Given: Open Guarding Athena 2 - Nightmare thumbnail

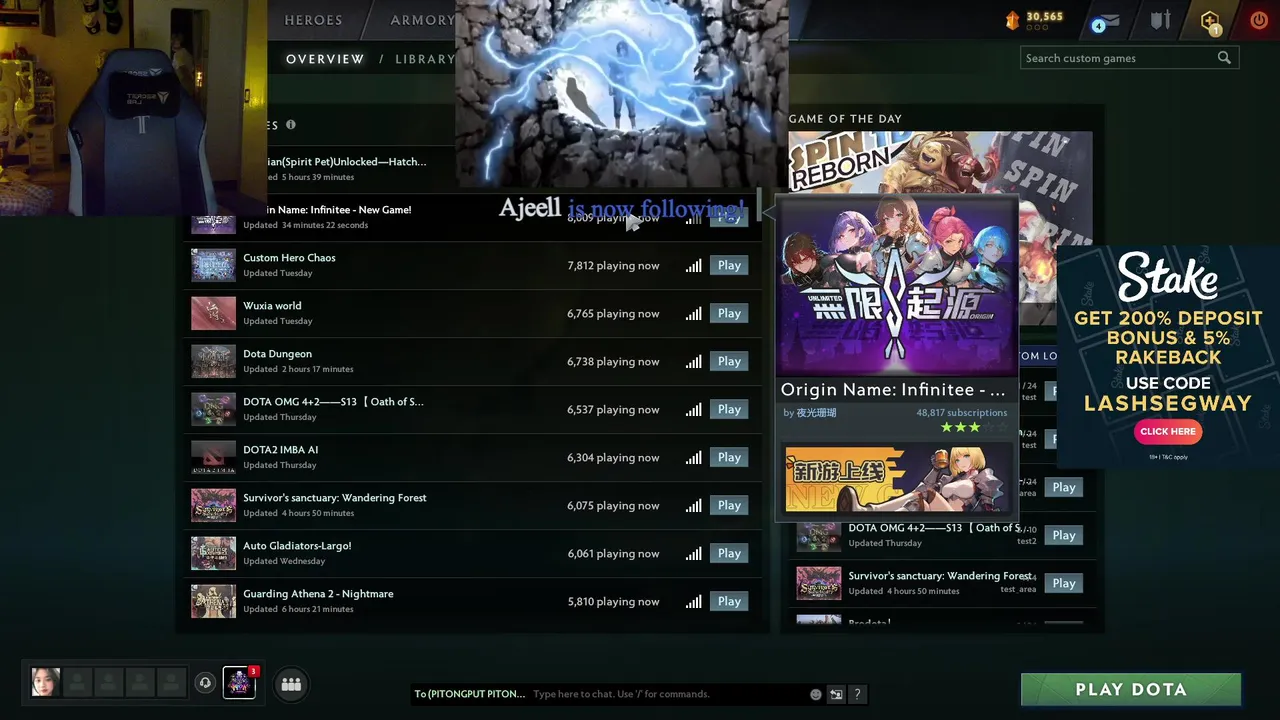Looking at the screenshot, I should [213, 601].
